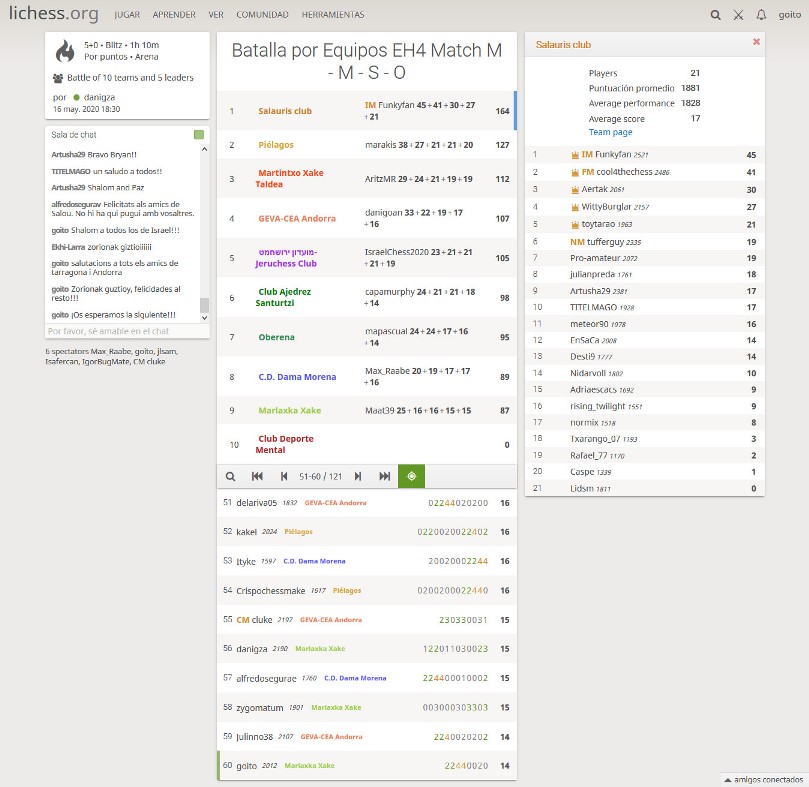This screenshot has height=787, width=809.
Task: Open the JUGAR menu
Action: click(x=127, y=15)
